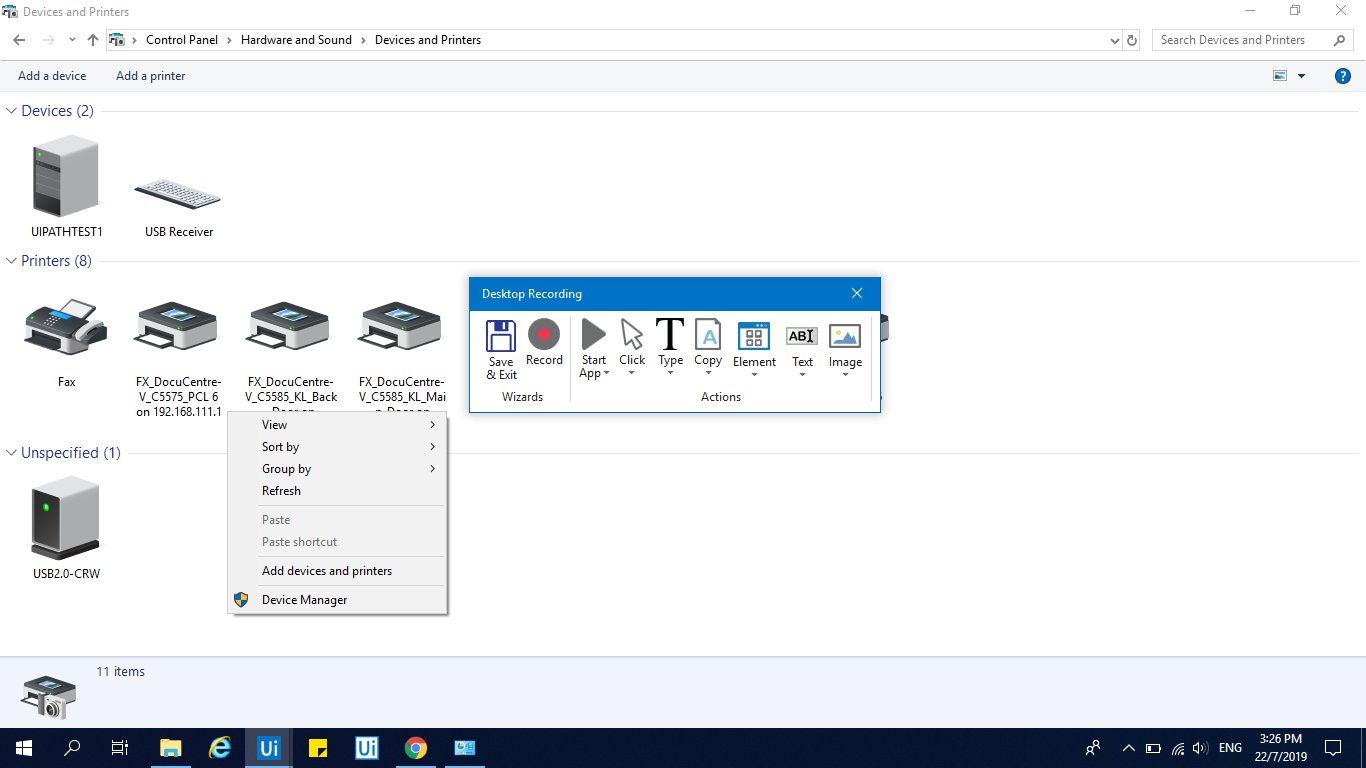Close the Desktop Recording panel
Screen dimensions: 1366x768
click(857, 293)
